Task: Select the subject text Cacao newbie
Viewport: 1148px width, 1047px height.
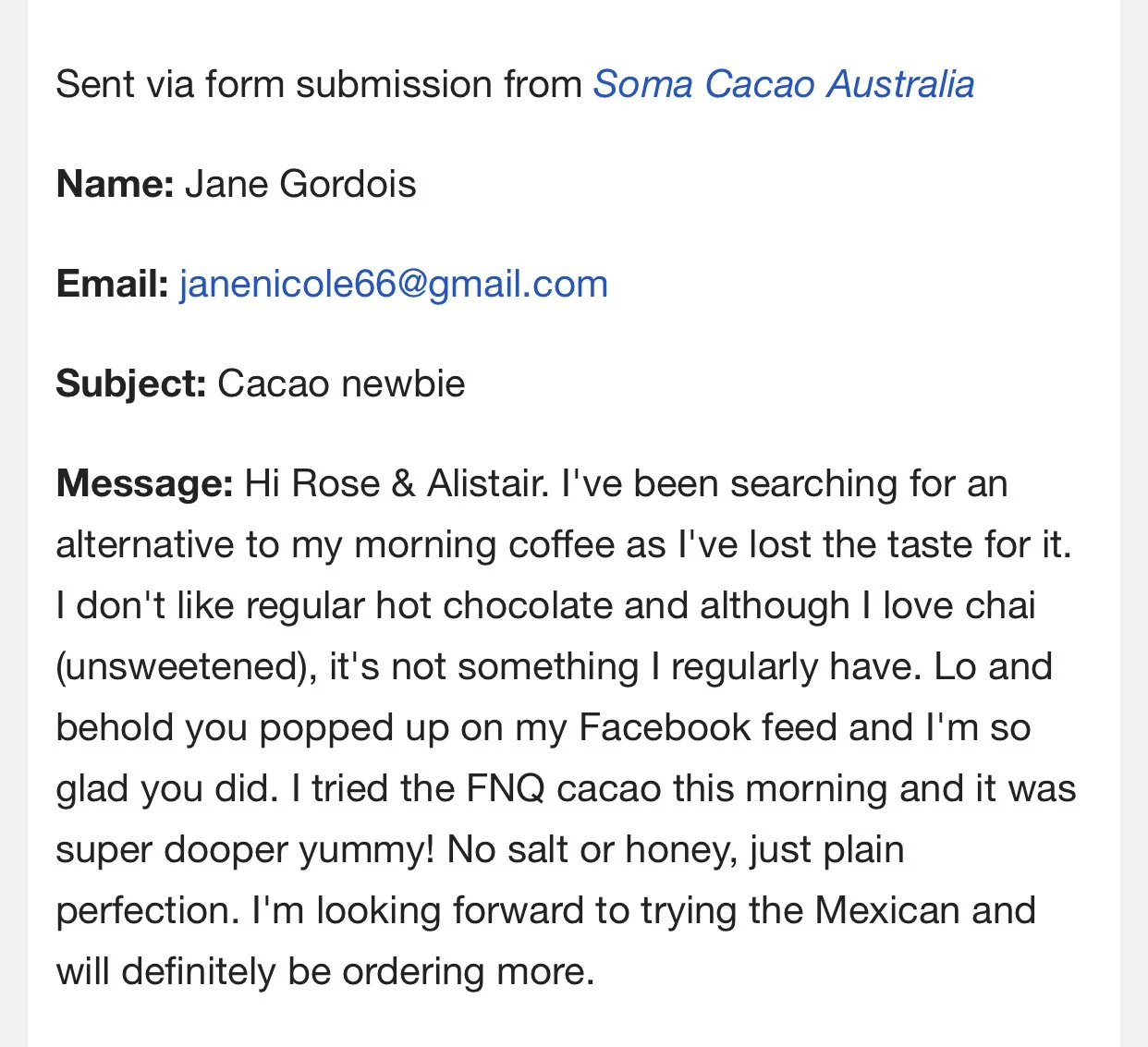Action: click(x=341, y=383)
